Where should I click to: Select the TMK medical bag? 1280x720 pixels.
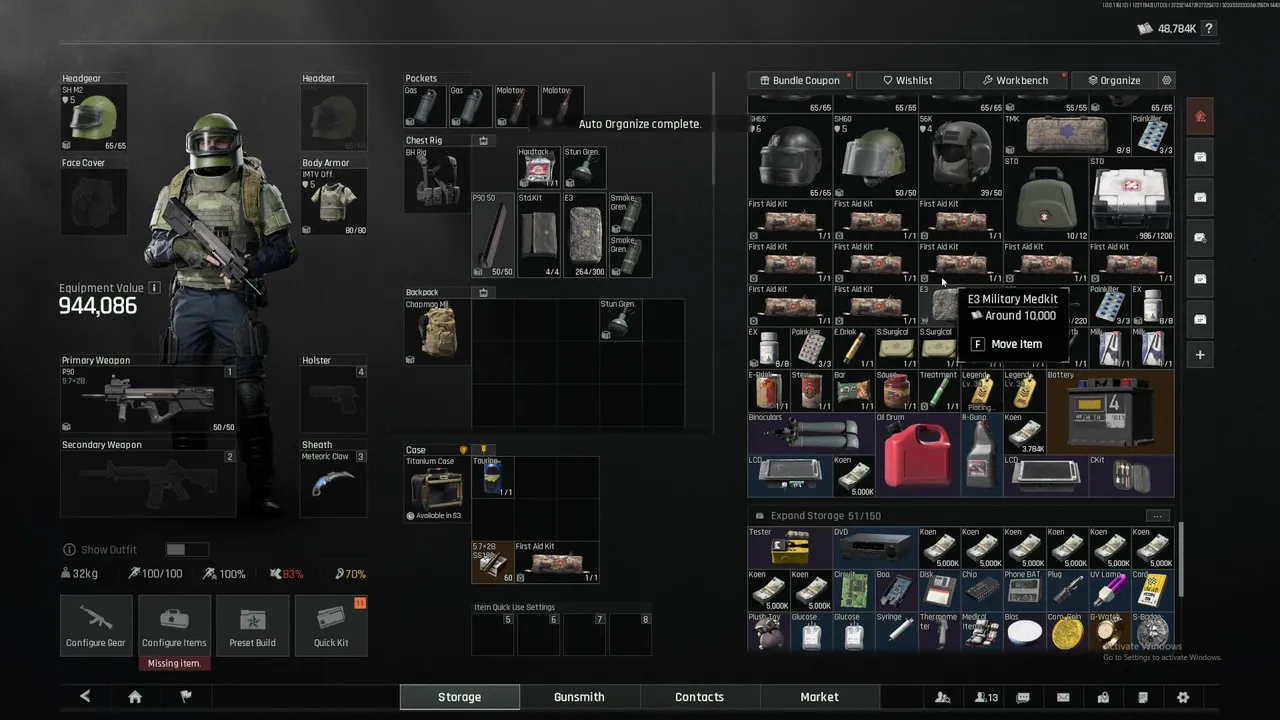coord(1067,135)
